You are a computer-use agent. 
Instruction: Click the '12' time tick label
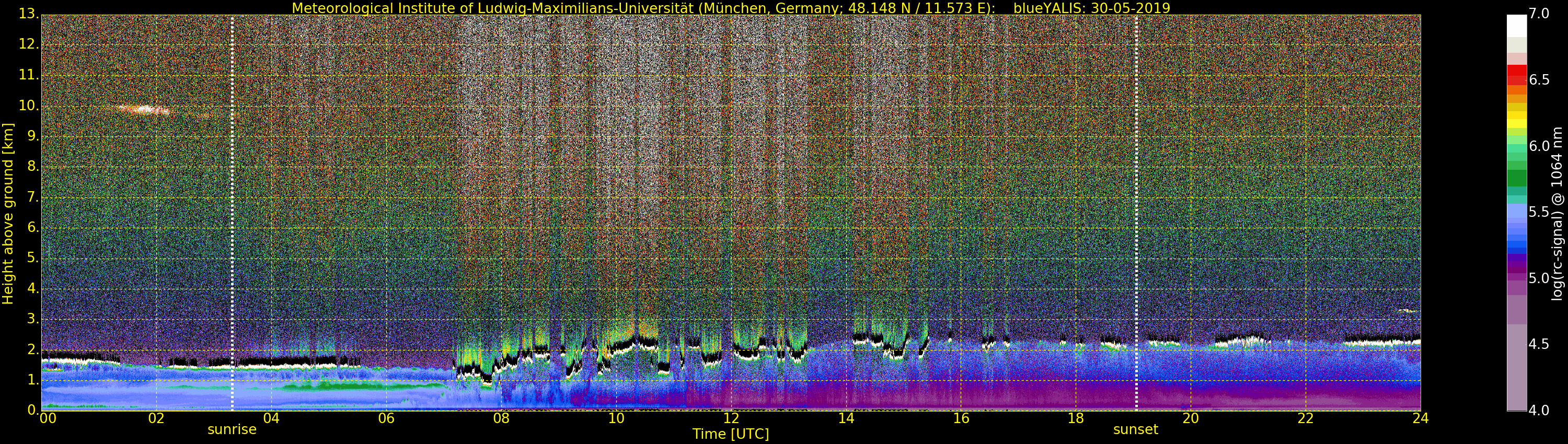(731, 418)
